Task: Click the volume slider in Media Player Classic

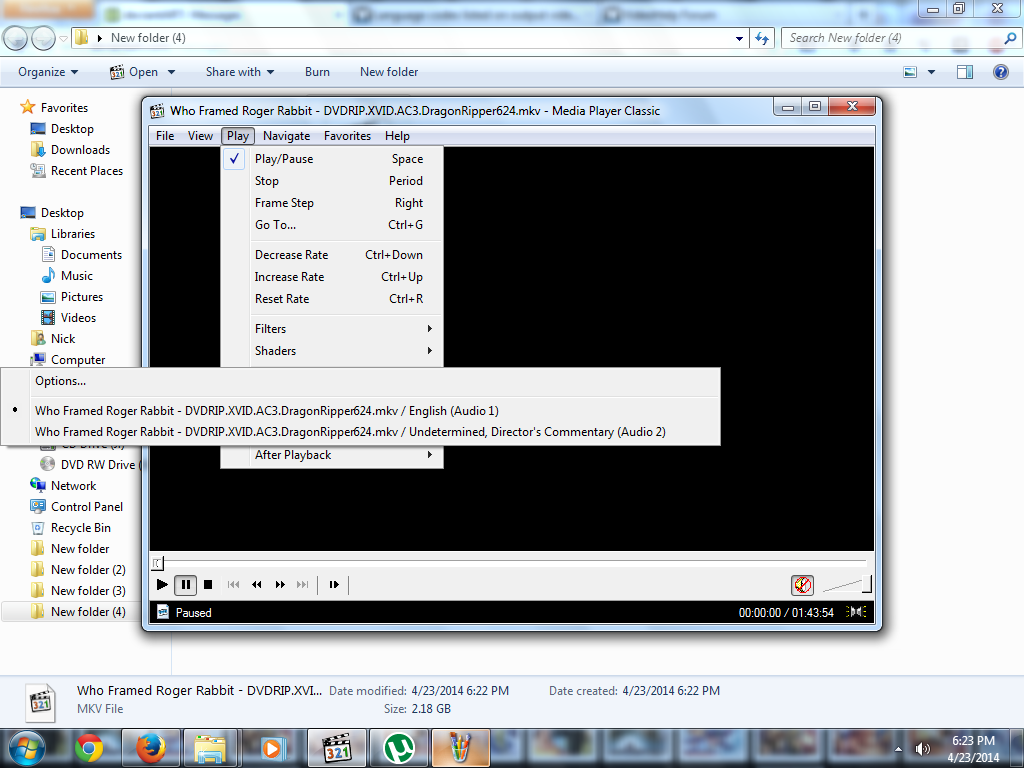Action: click(847, 584)
